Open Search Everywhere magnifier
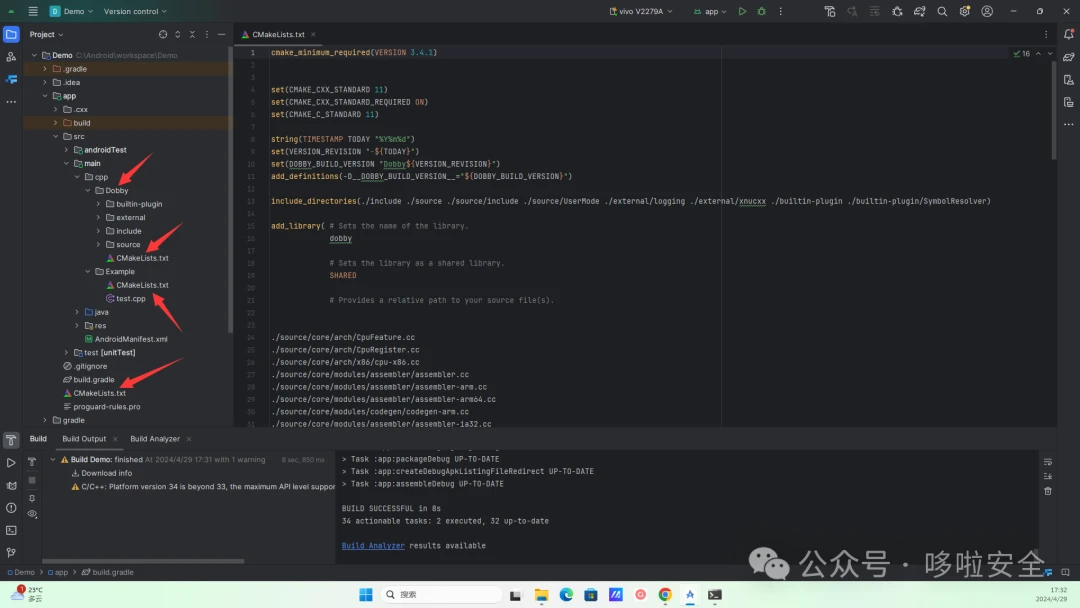 click(x=942, y=12)
